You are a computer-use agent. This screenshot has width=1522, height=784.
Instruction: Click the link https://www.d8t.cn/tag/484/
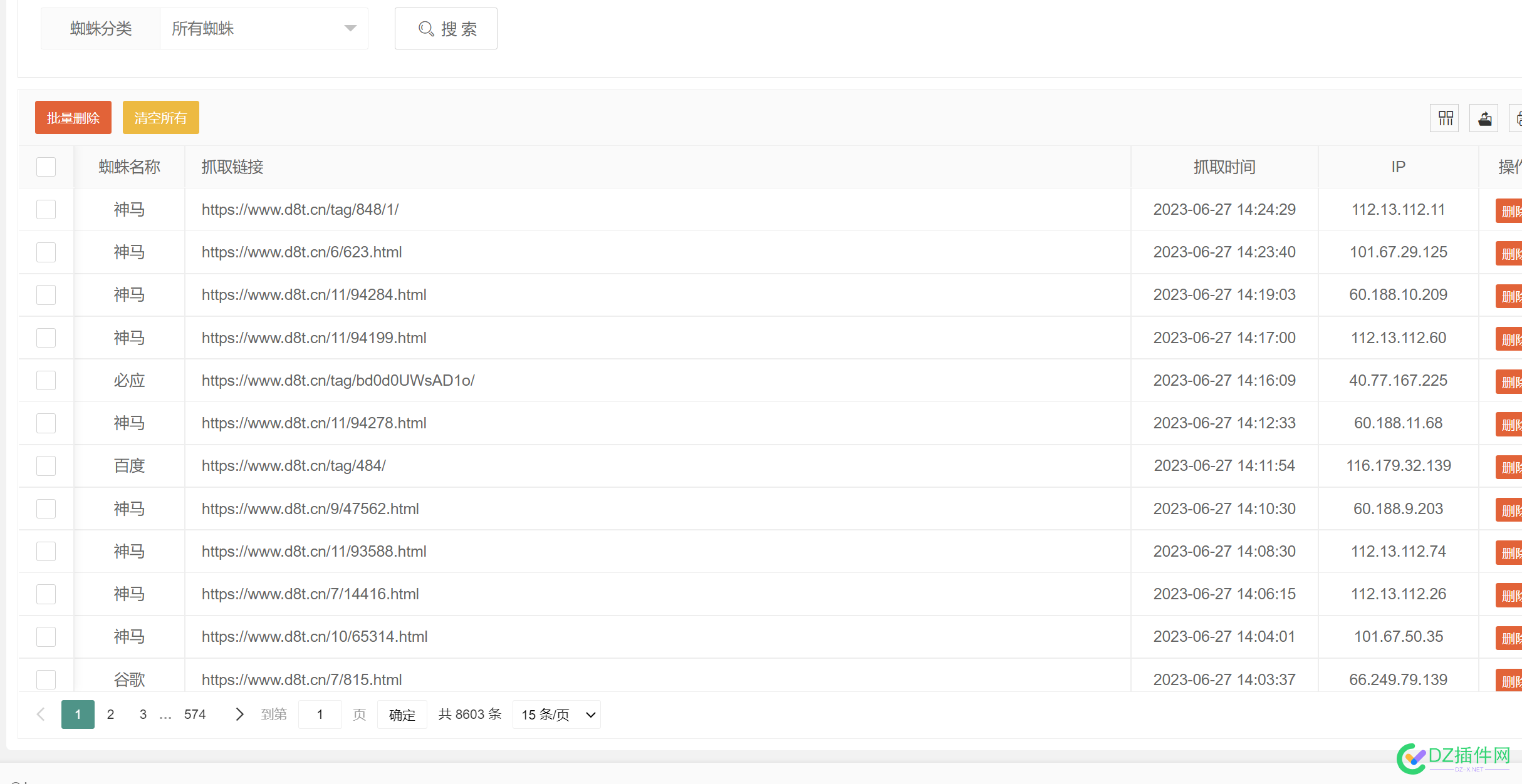[x=293, y=466]
